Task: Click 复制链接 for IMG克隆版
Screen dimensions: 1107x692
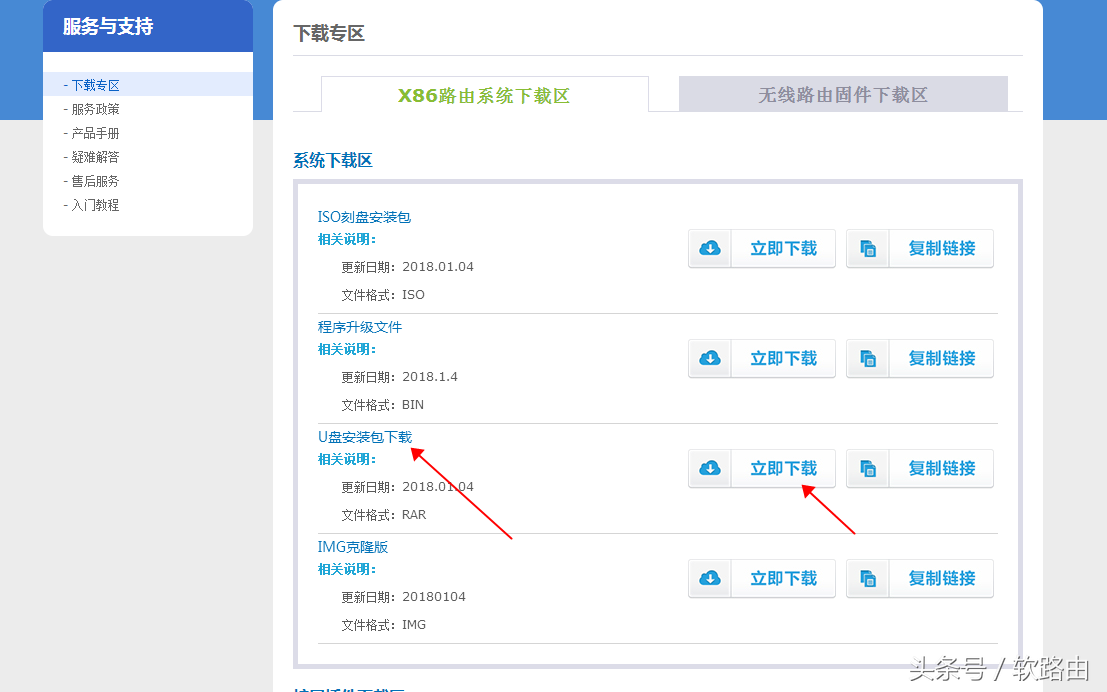Action: [x=941, y=579]
